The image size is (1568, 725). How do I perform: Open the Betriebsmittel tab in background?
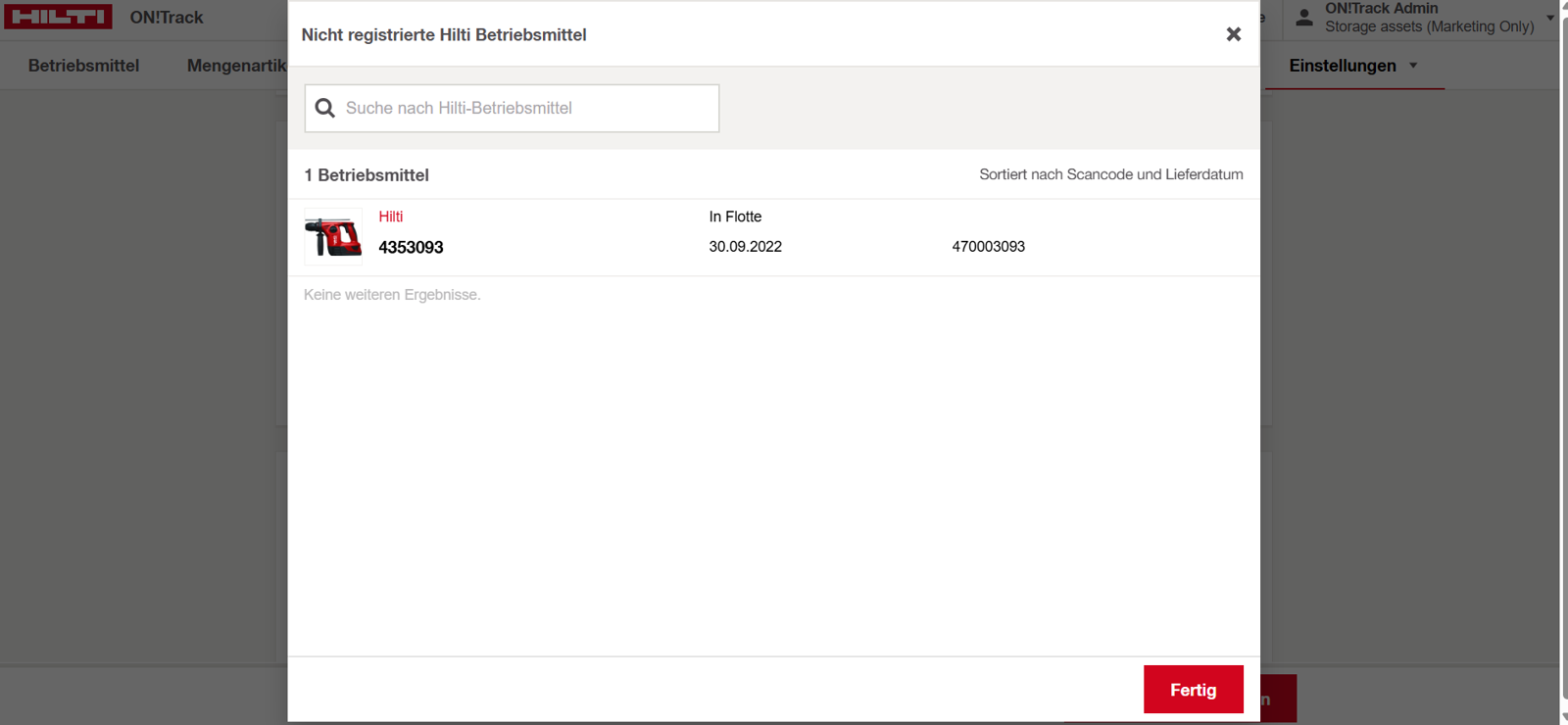[83, 66]
